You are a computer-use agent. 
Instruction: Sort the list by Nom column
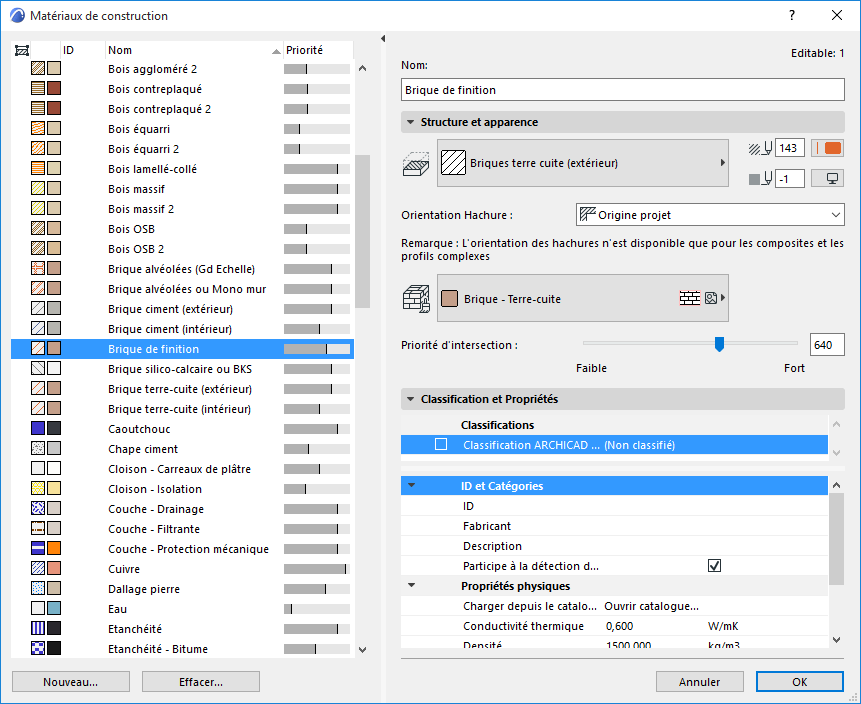tap(194, 51)
